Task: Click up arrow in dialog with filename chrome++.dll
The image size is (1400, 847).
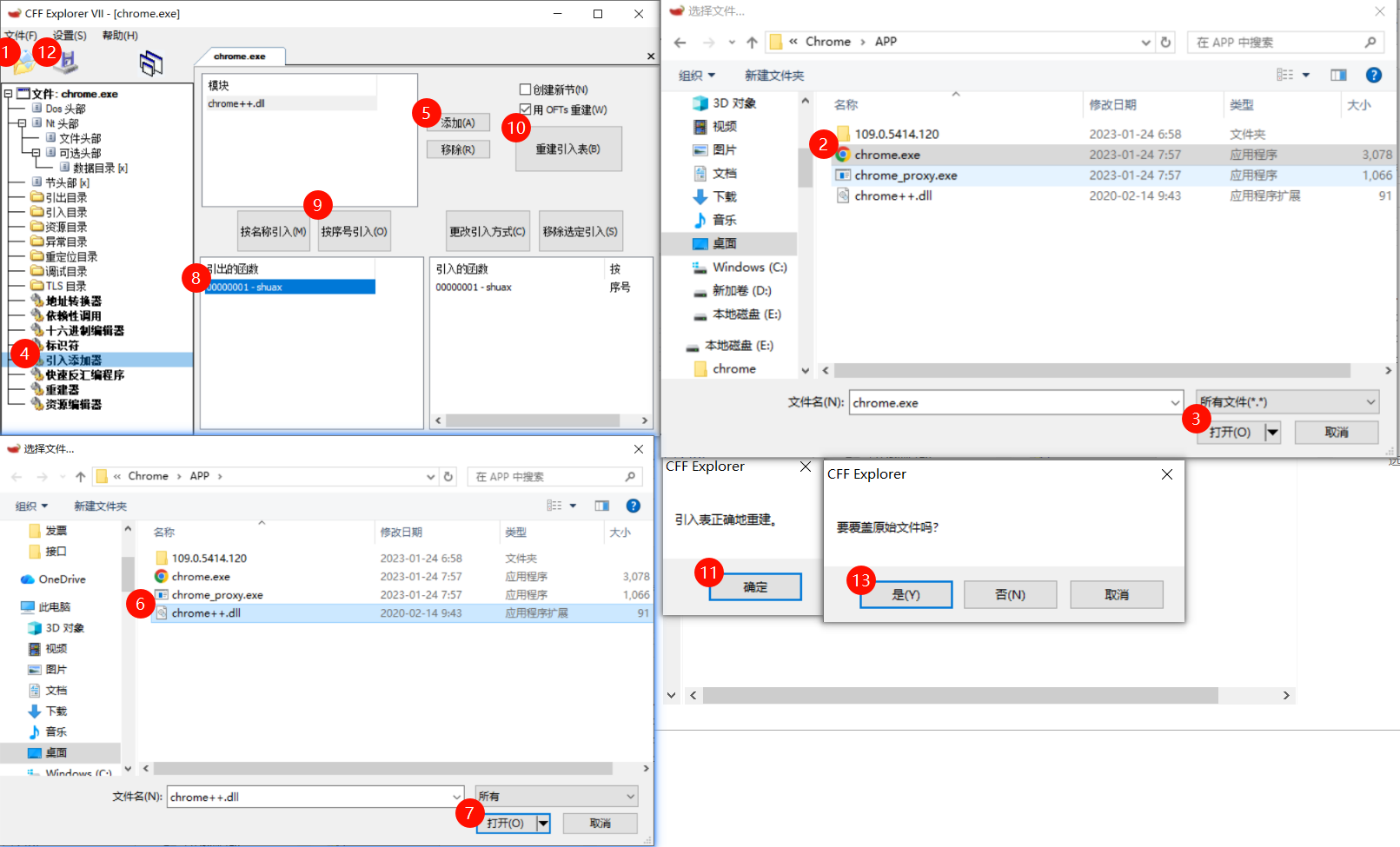Action: (81, 476)
